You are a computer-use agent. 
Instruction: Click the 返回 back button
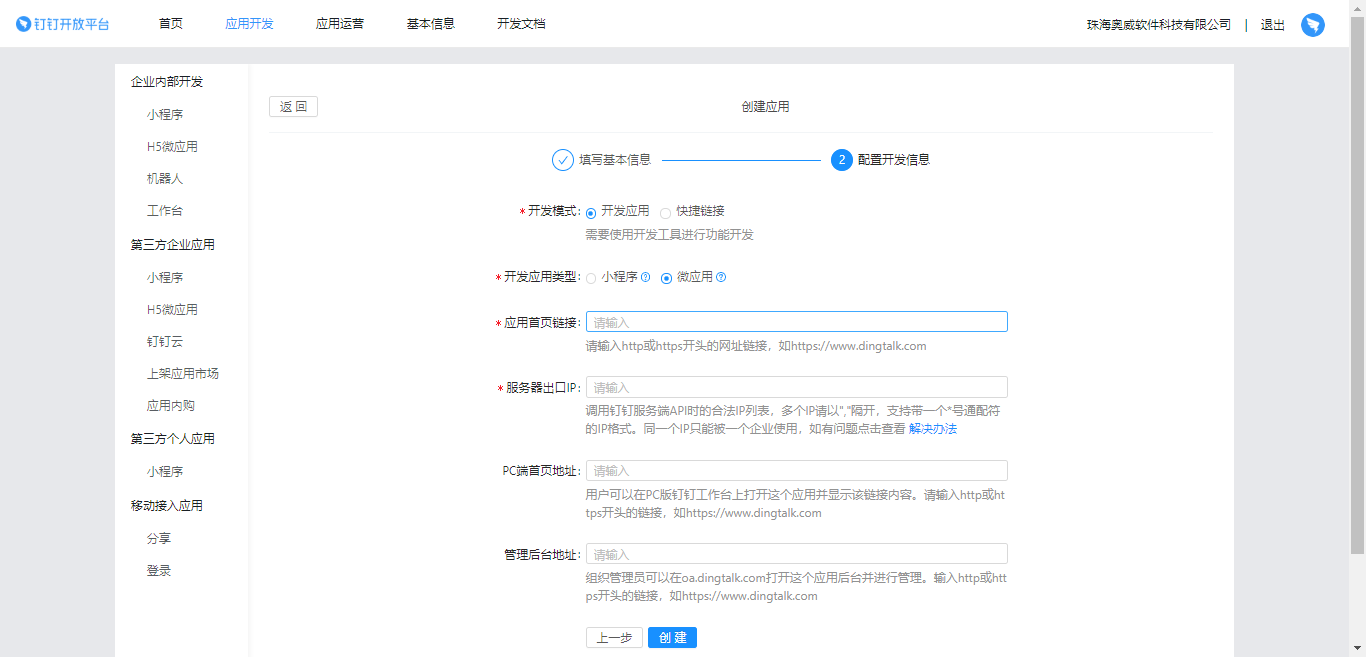[x=293, y=106]
